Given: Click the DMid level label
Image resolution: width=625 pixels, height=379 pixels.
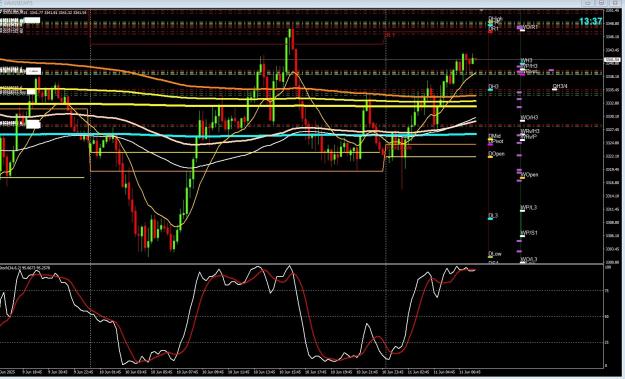Looking at the screenshot, I should coord(495,136).
